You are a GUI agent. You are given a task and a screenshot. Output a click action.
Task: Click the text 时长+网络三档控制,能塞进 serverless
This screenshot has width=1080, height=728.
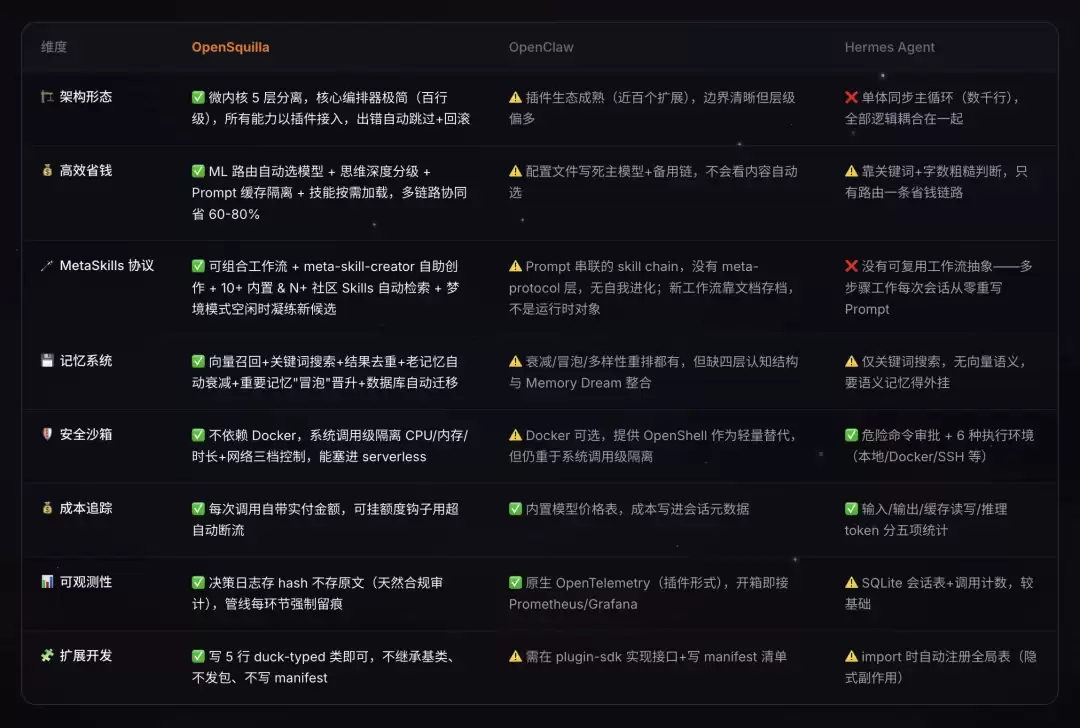pos(309,457)
